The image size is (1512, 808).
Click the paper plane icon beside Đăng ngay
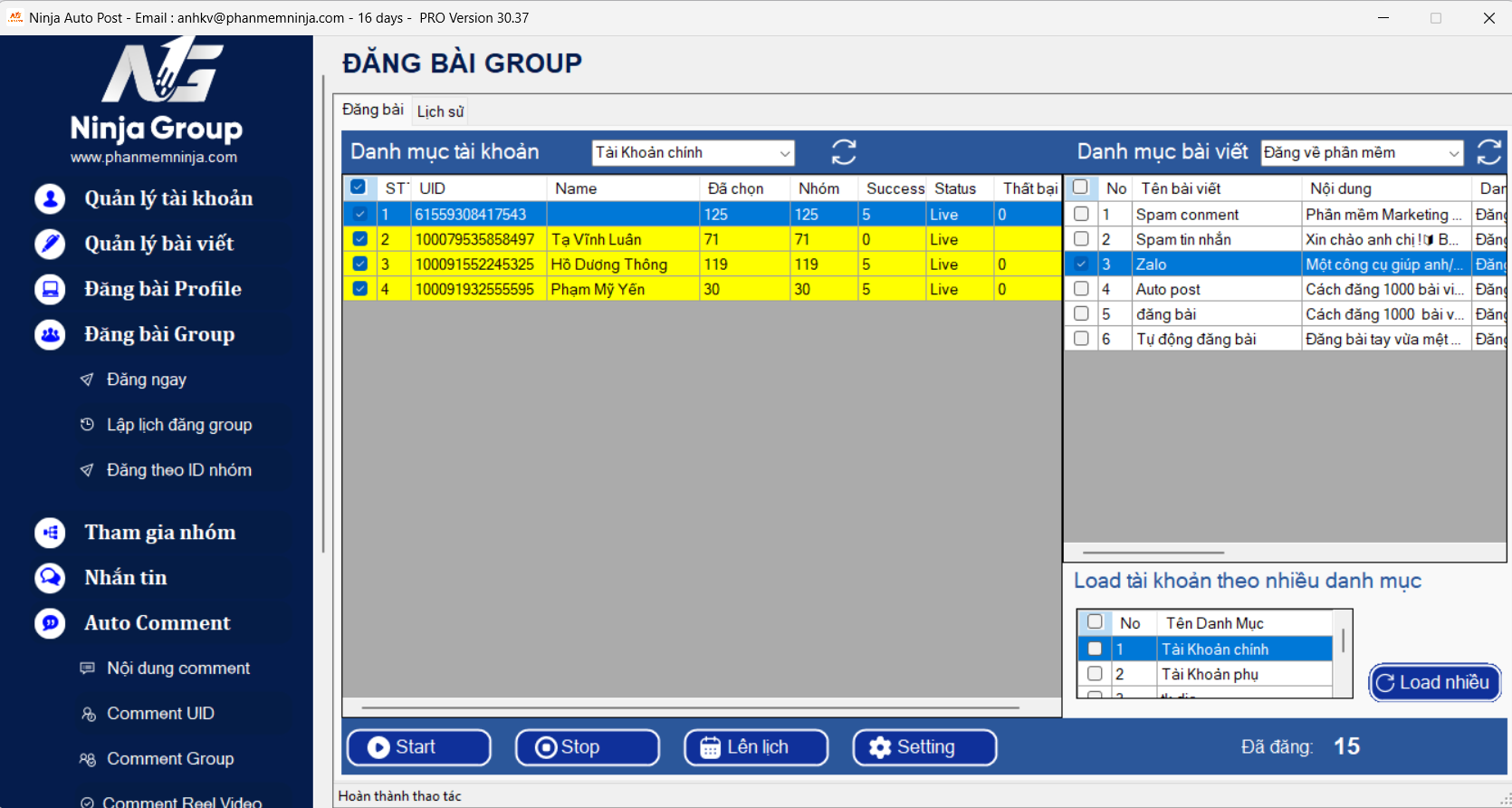click(x=87, y=380)
